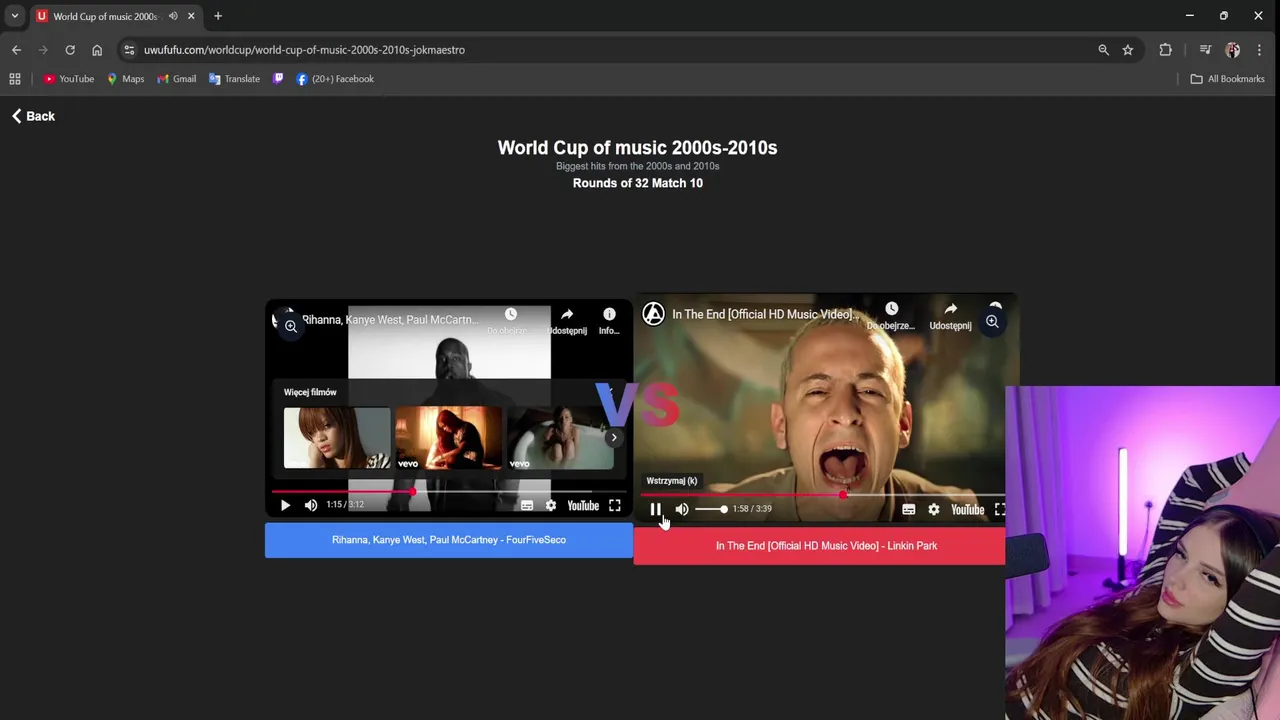Select first suggested video thumbnail
Screen dimensions: 1280x720
pos(337,438)
